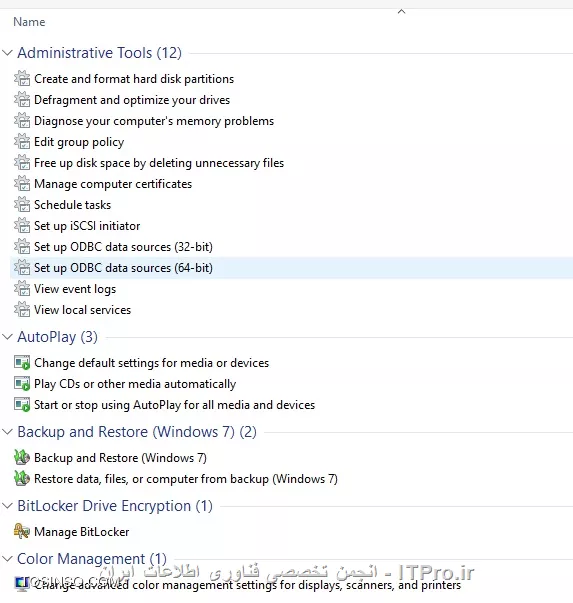Collapse the BitLocker Drive Encryption group chevron

pyautogui.click(x=7, y=506)
